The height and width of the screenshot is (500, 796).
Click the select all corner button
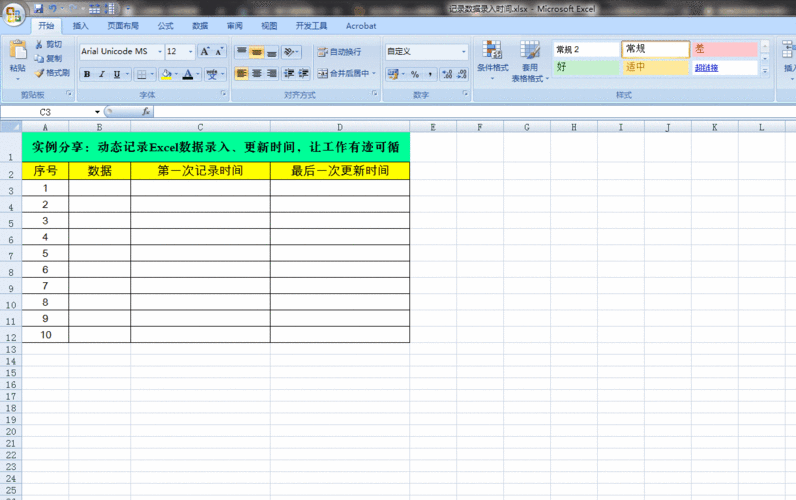pyautogui.click(x=11, y=127)
